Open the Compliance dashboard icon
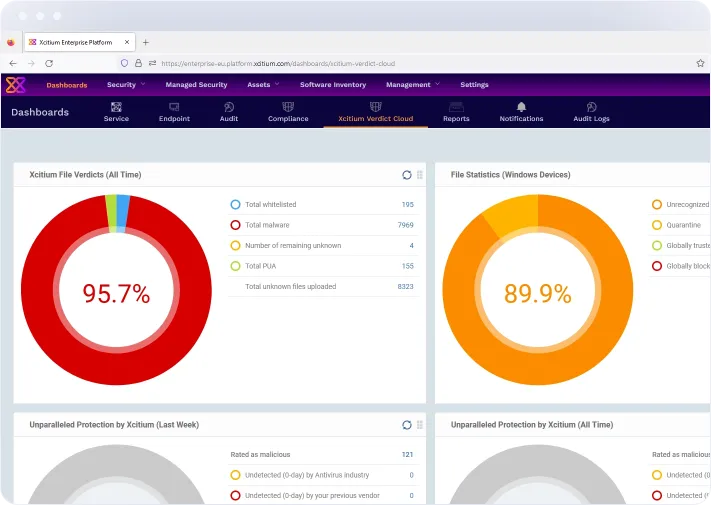 [288, 107]
